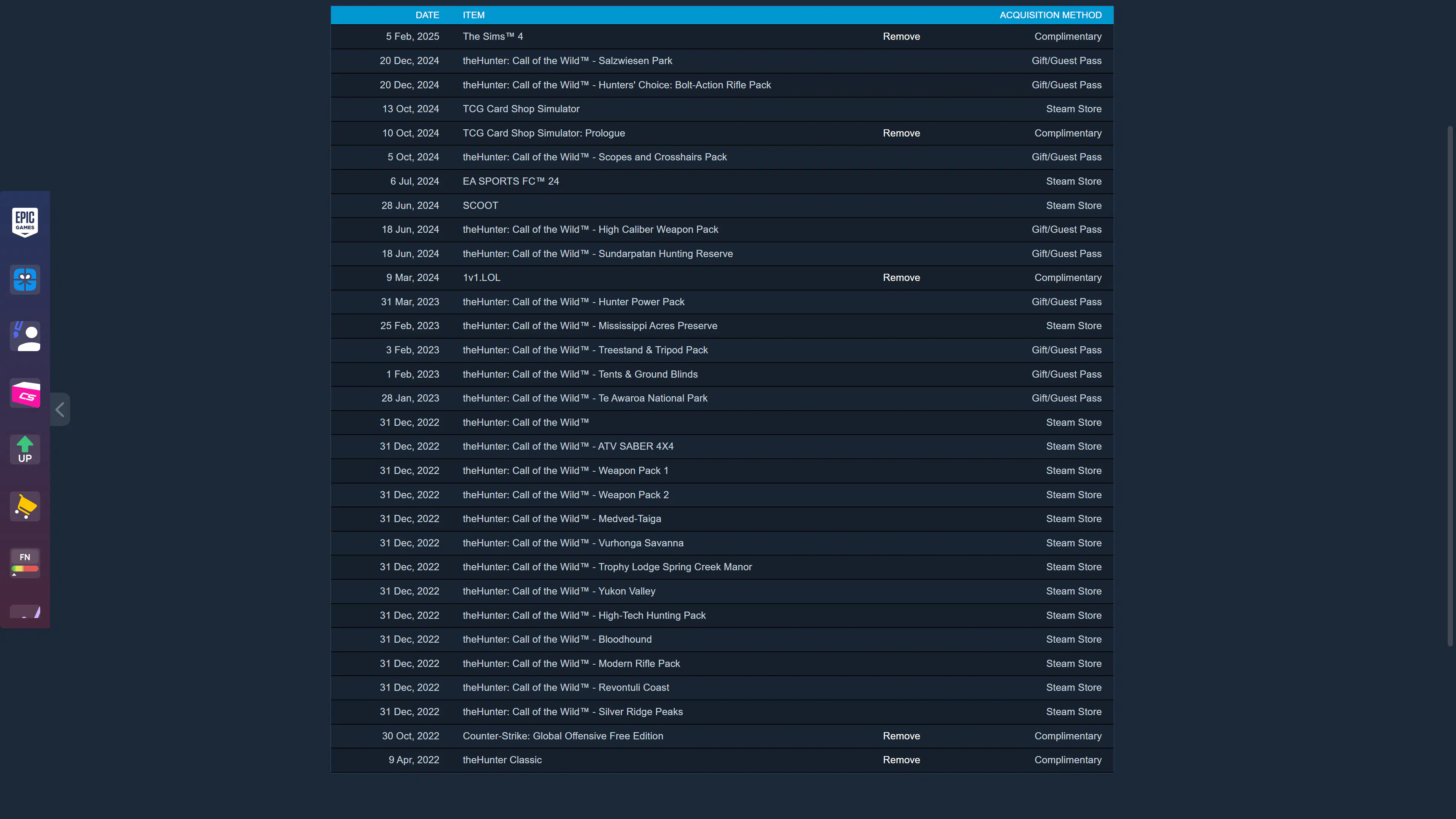Click the blue gift box sidebar icon
Image resolution: width=1456 pixels, height=819 pixels.
(25, 279)
